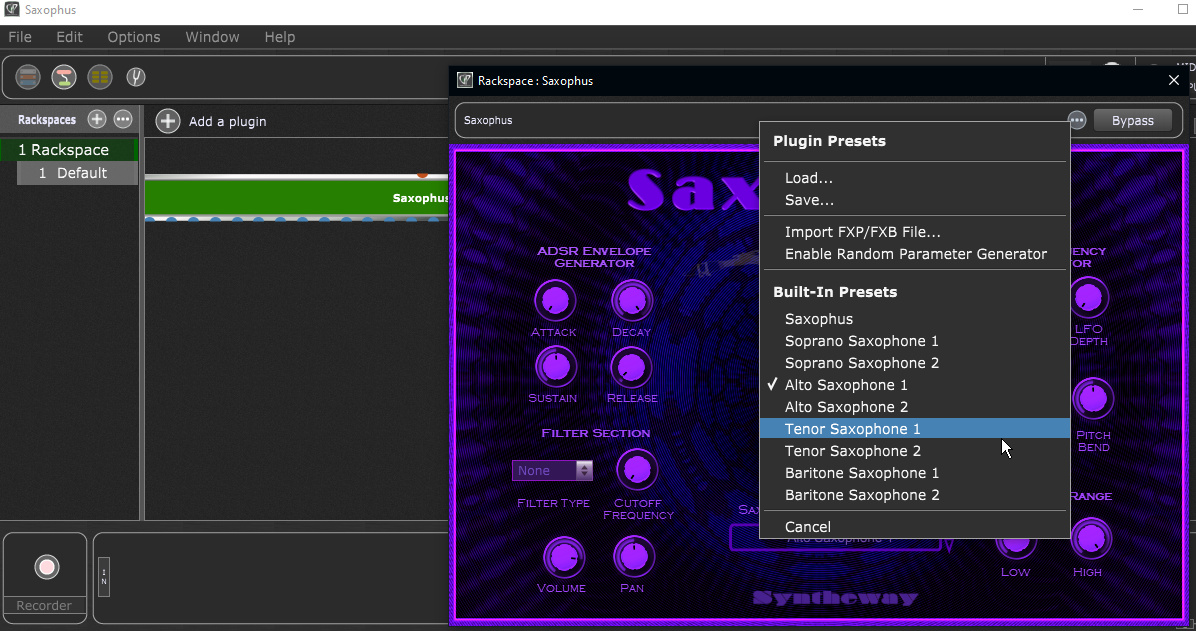This screenshot has width=1196, height=631.
Task: Select Tenor Saxophone 1 preset
Action: click(x=915, y=429)
